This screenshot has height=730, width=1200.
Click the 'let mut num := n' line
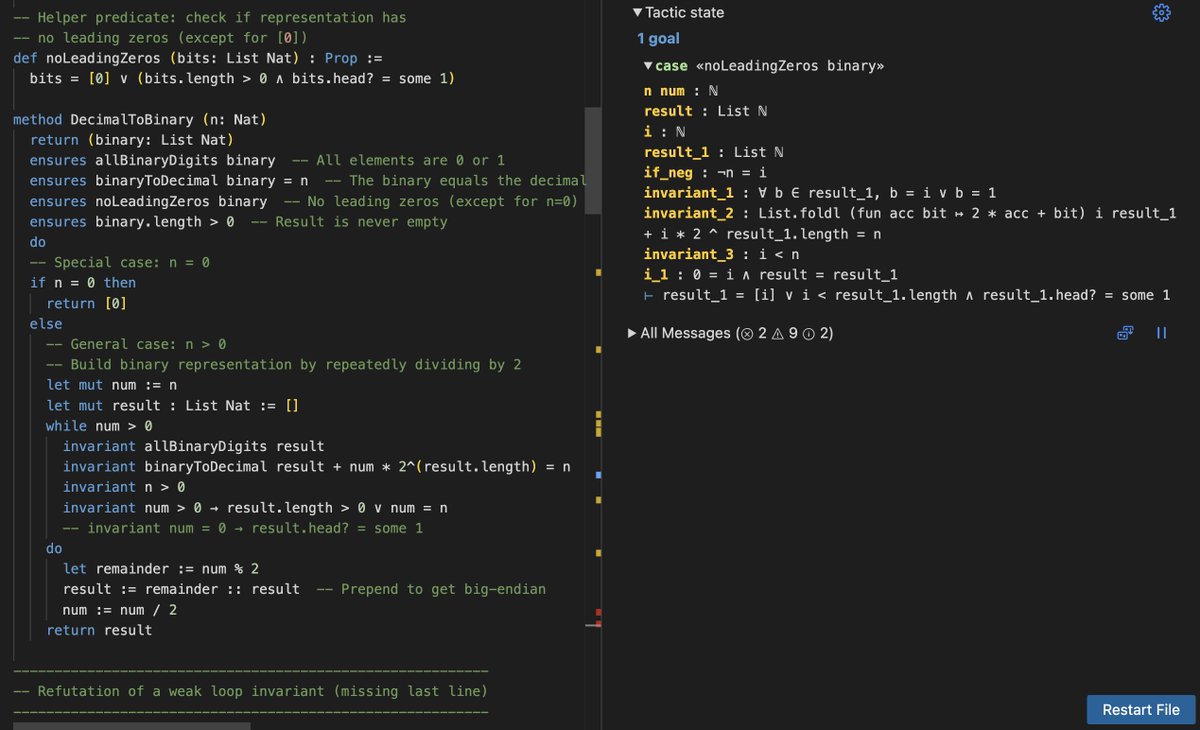pos(112,385)
